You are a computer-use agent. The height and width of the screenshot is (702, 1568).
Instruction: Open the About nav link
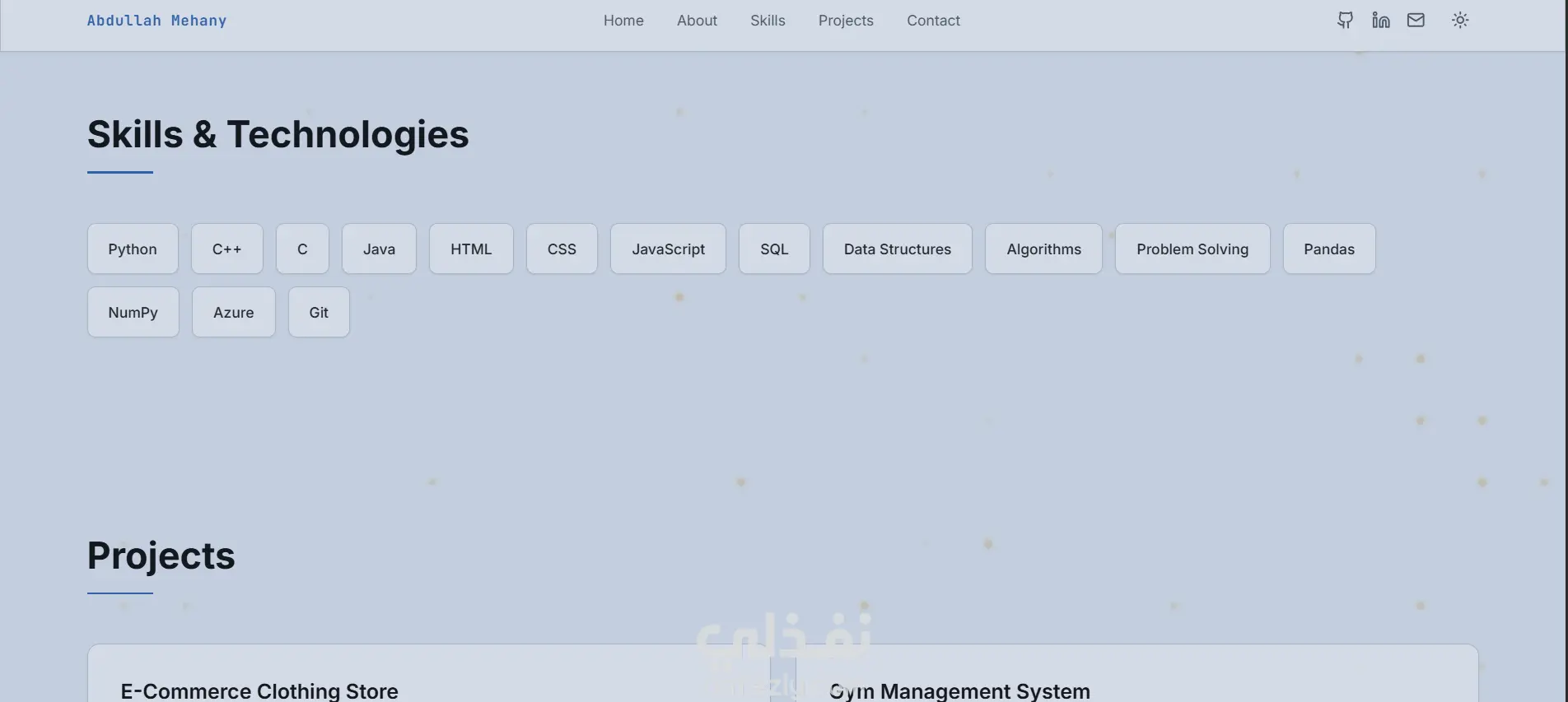697,21
